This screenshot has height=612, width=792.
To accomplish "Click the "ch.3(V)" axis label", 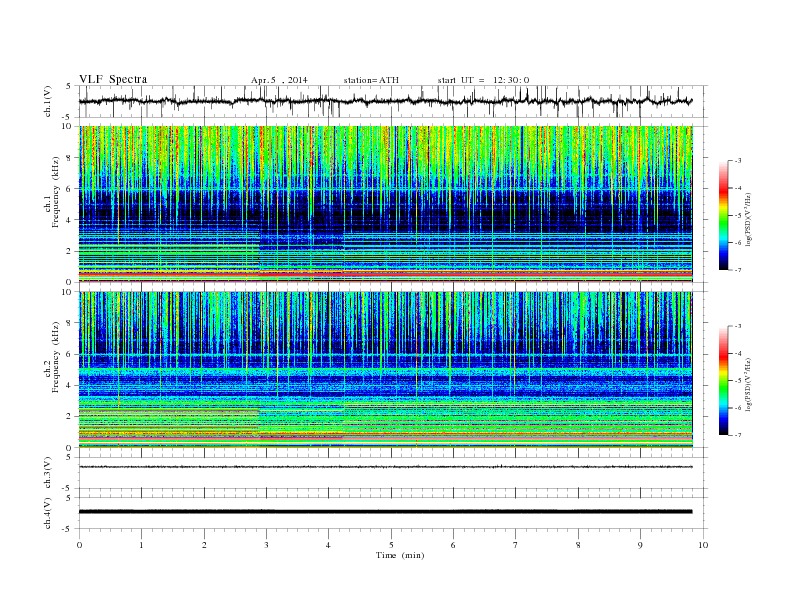I will pos(48,473).
